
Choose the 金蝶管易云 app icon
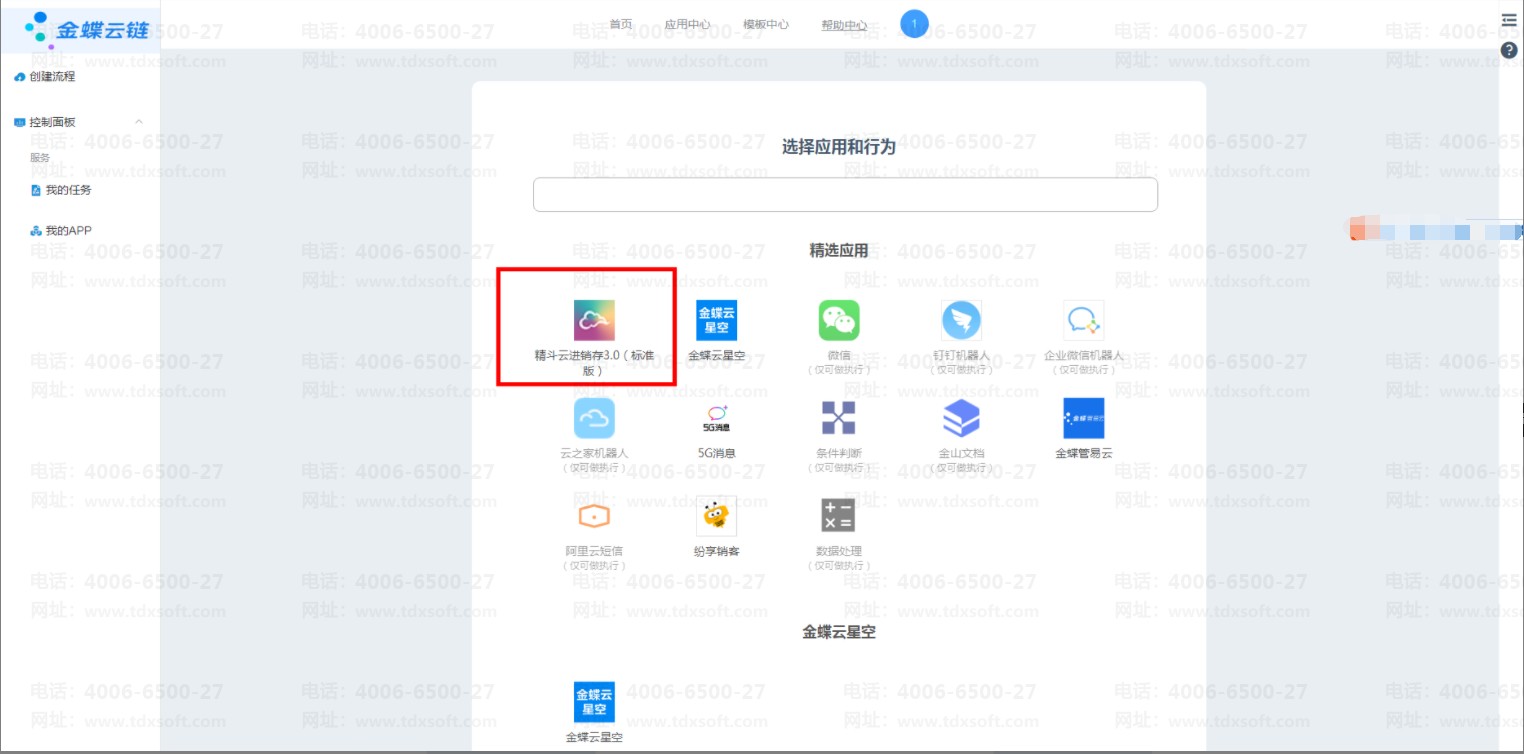click(1083, 418)
